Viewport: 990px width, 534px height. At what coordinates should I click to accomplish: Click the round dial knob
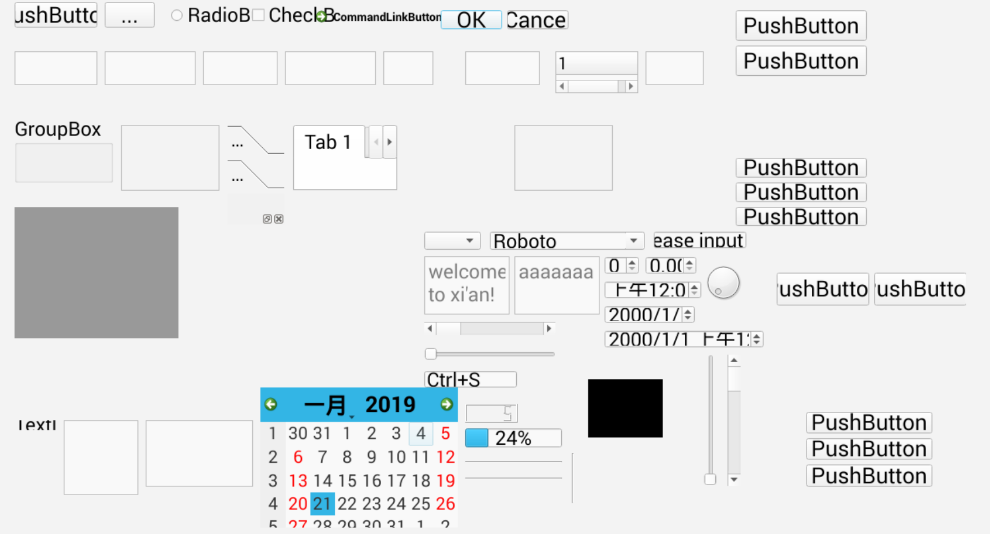tap(724, 283)
